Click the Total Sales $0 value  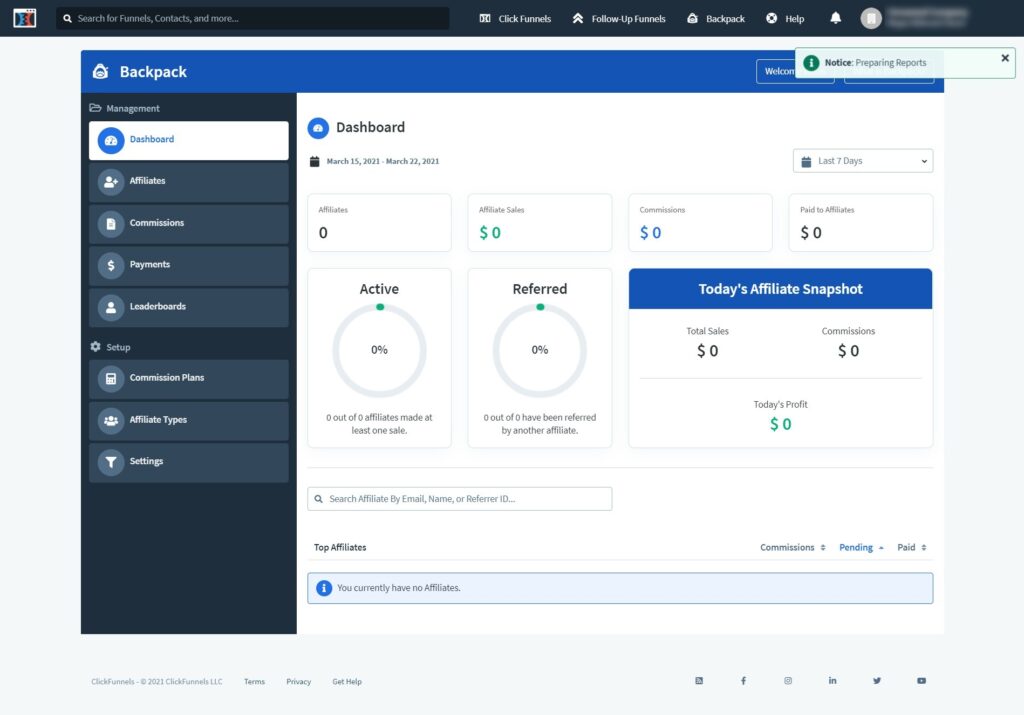click(707, 351)
